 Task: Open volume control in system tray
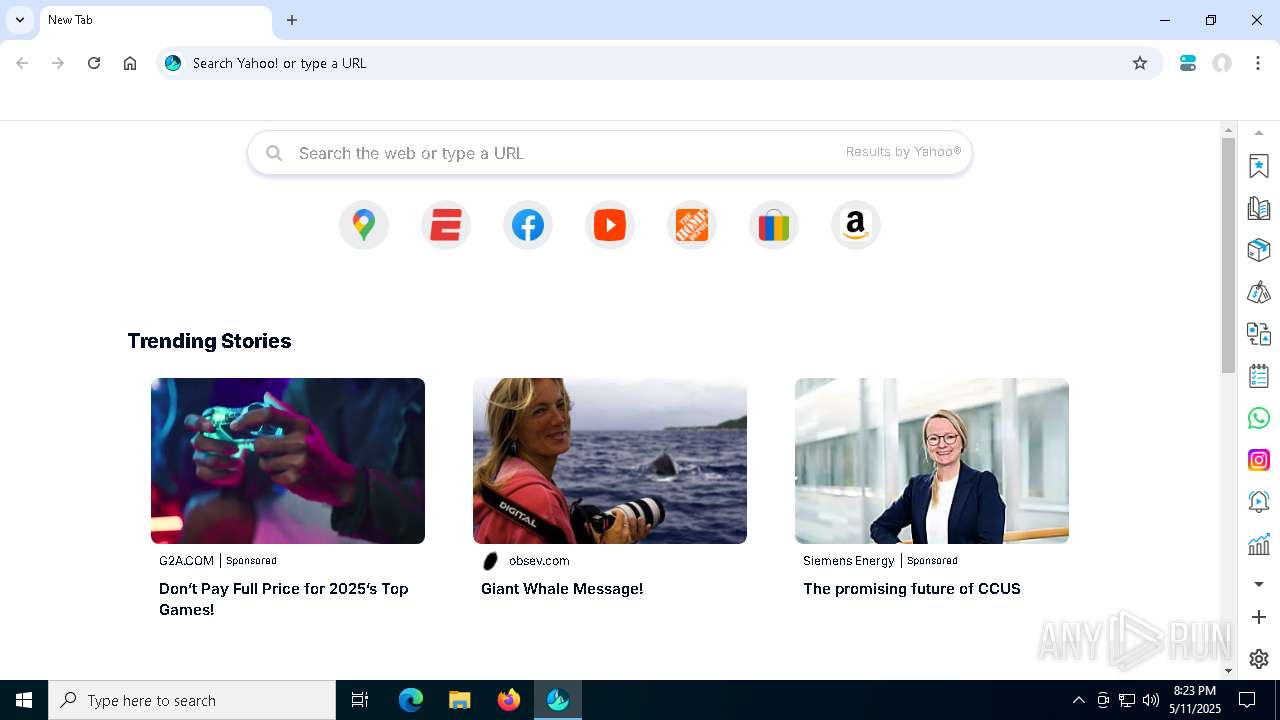(x=1151, y=700)
